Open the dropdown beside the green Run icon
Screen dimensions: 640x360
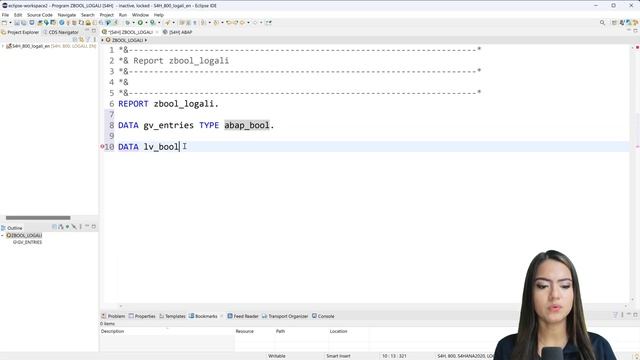tap(146, 23)
